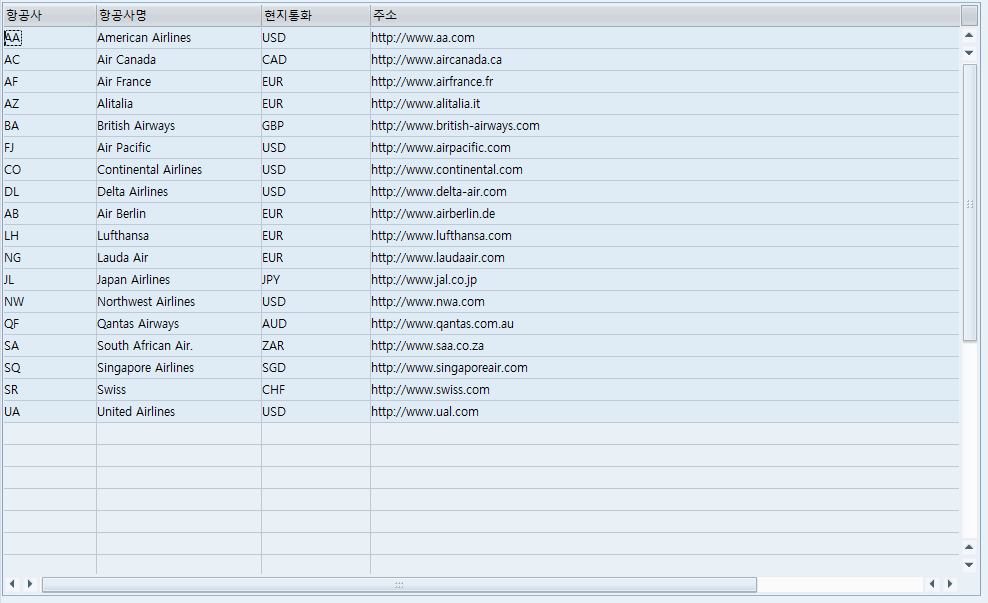Select the AB airline code cell
The image size is (988, 603).
pos(50,214)
